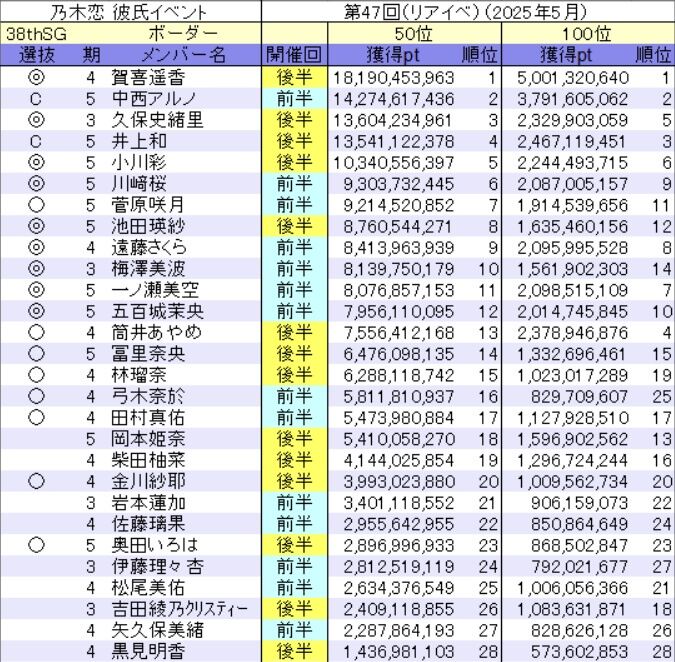Select member name '一ノ瀬美空'

click(x=155, y=290)
